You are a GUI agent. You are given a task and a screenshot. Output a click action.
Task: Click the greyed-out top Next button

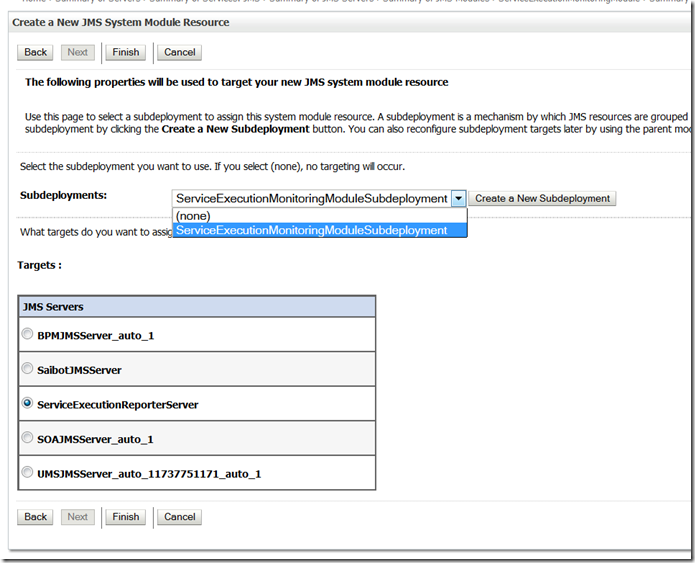(x=78, y=52)
